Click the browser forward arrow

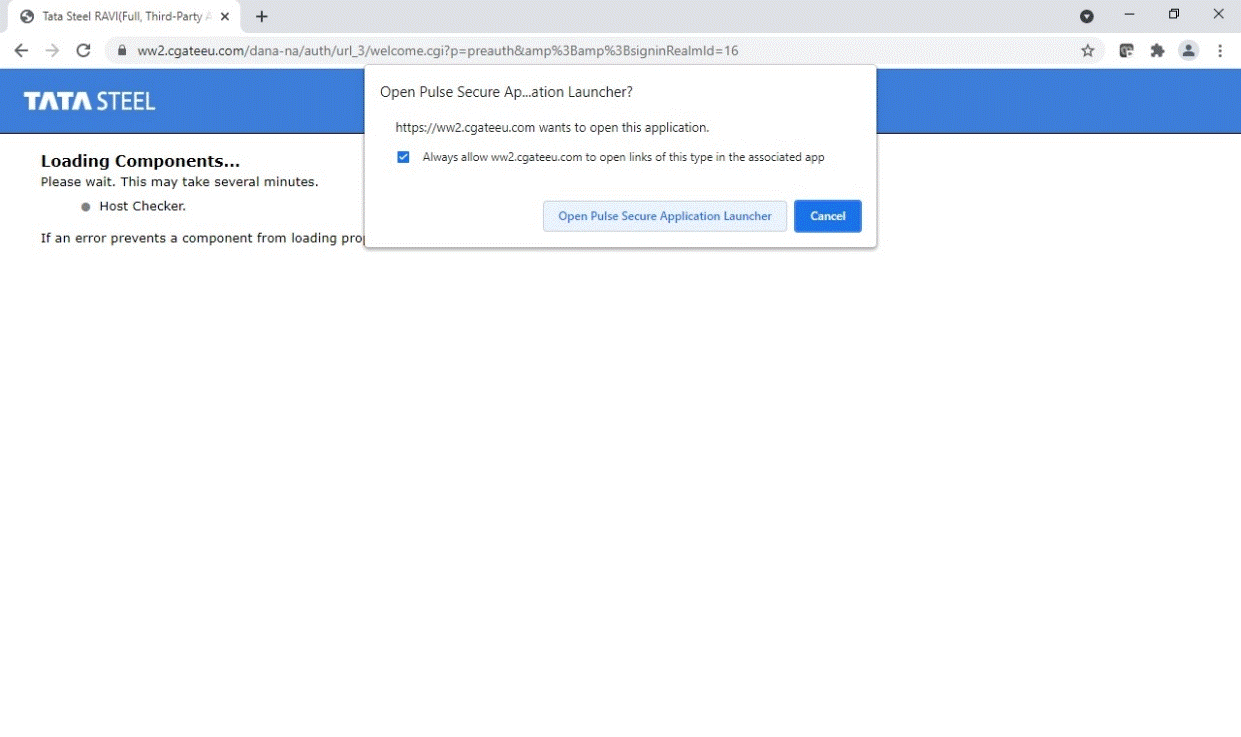(x=52, y=50)
